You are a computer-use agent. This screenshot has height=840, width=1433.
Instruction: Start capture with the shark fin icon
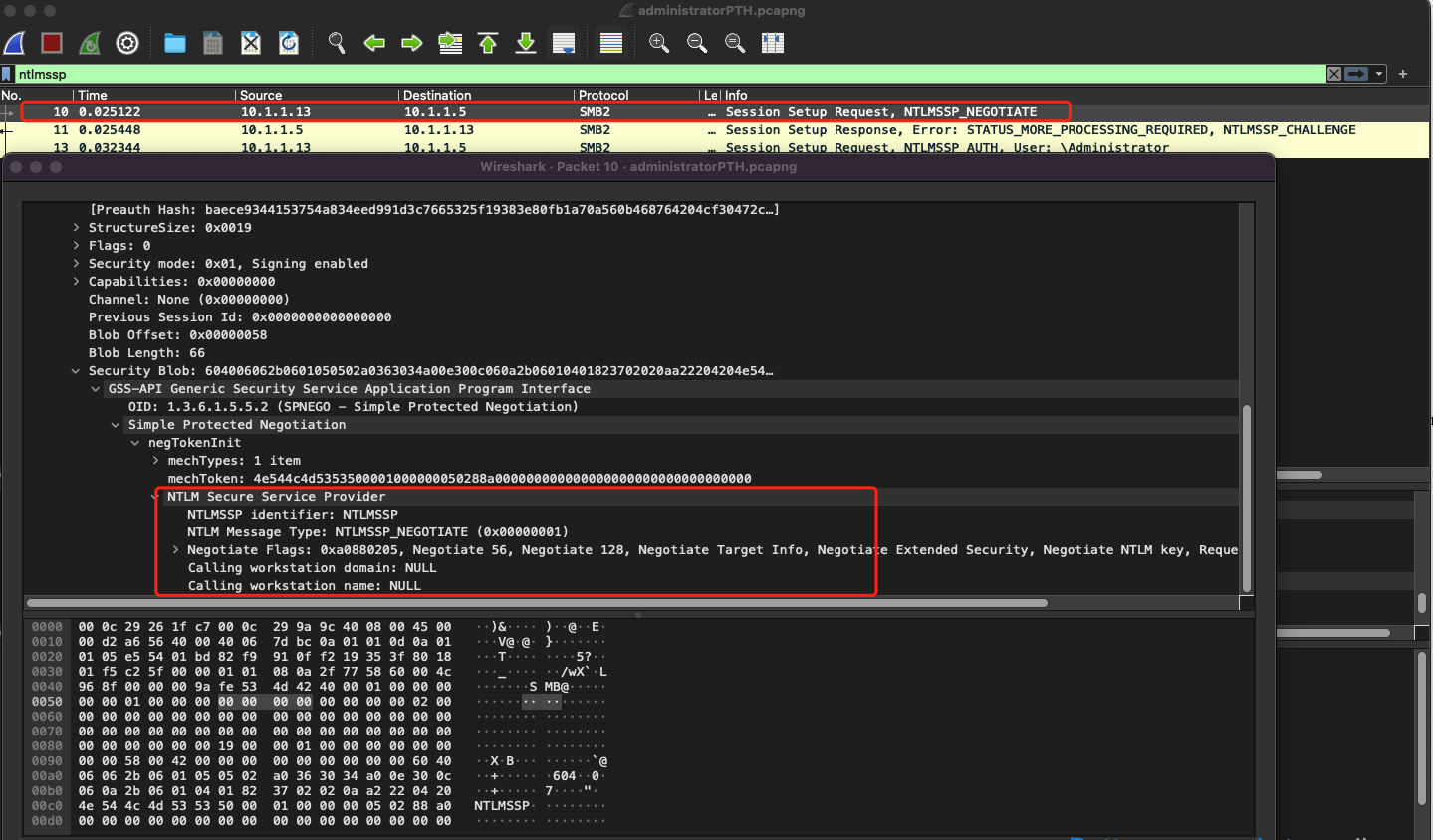coord(15,43)
